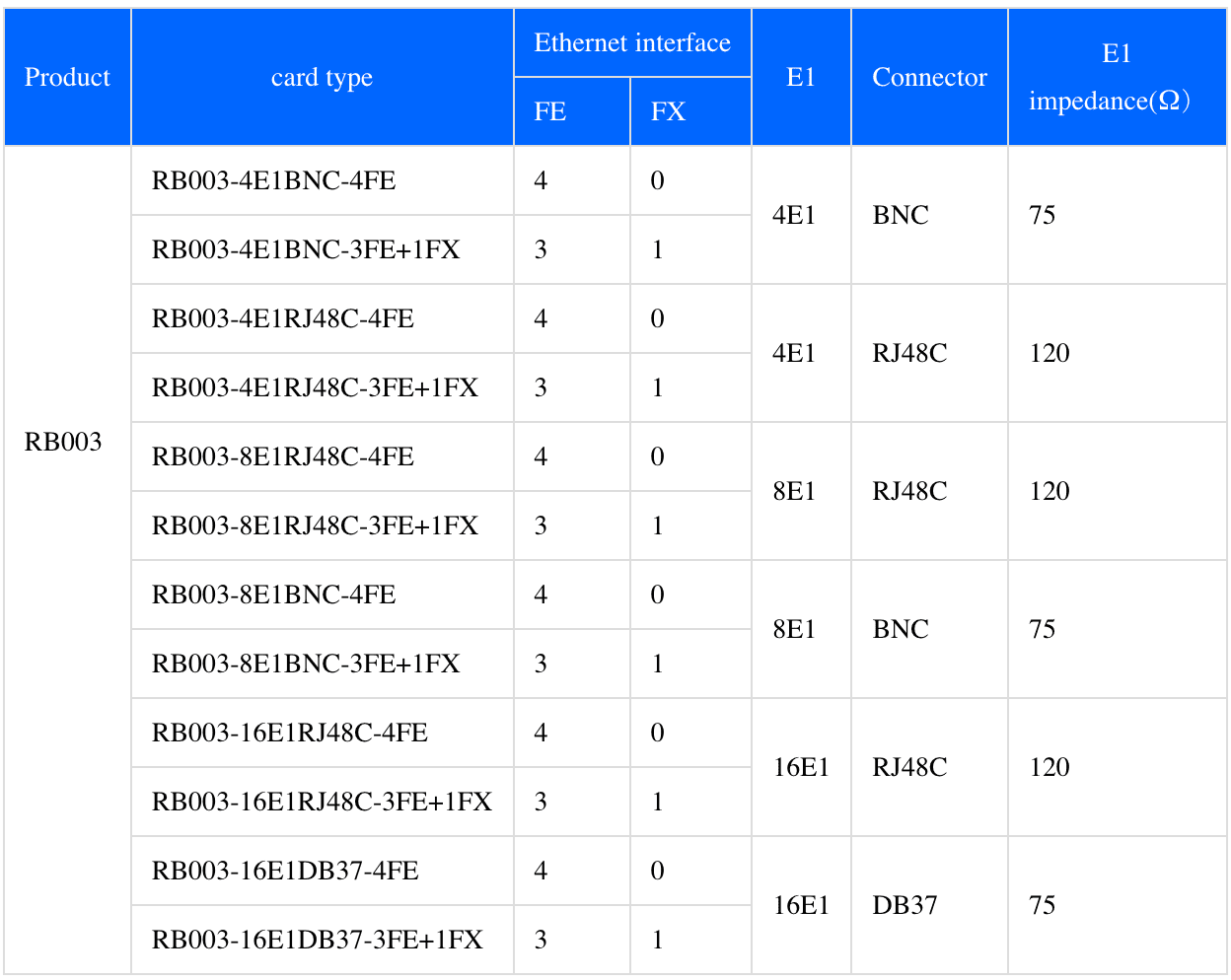Click the RB003-4E1BNC-4FE card type cell
The width and height of the screenshot is (1231, 980).
pos(274,180)
